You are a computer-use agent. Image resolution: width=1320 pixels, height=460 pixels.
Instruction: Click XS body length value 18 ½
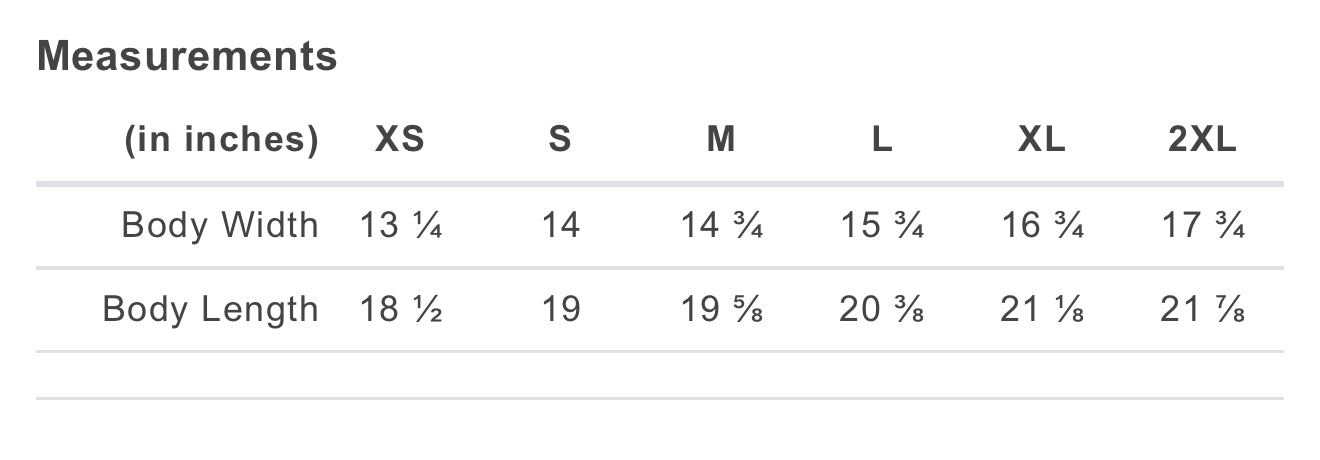click(x=400, y=310)
